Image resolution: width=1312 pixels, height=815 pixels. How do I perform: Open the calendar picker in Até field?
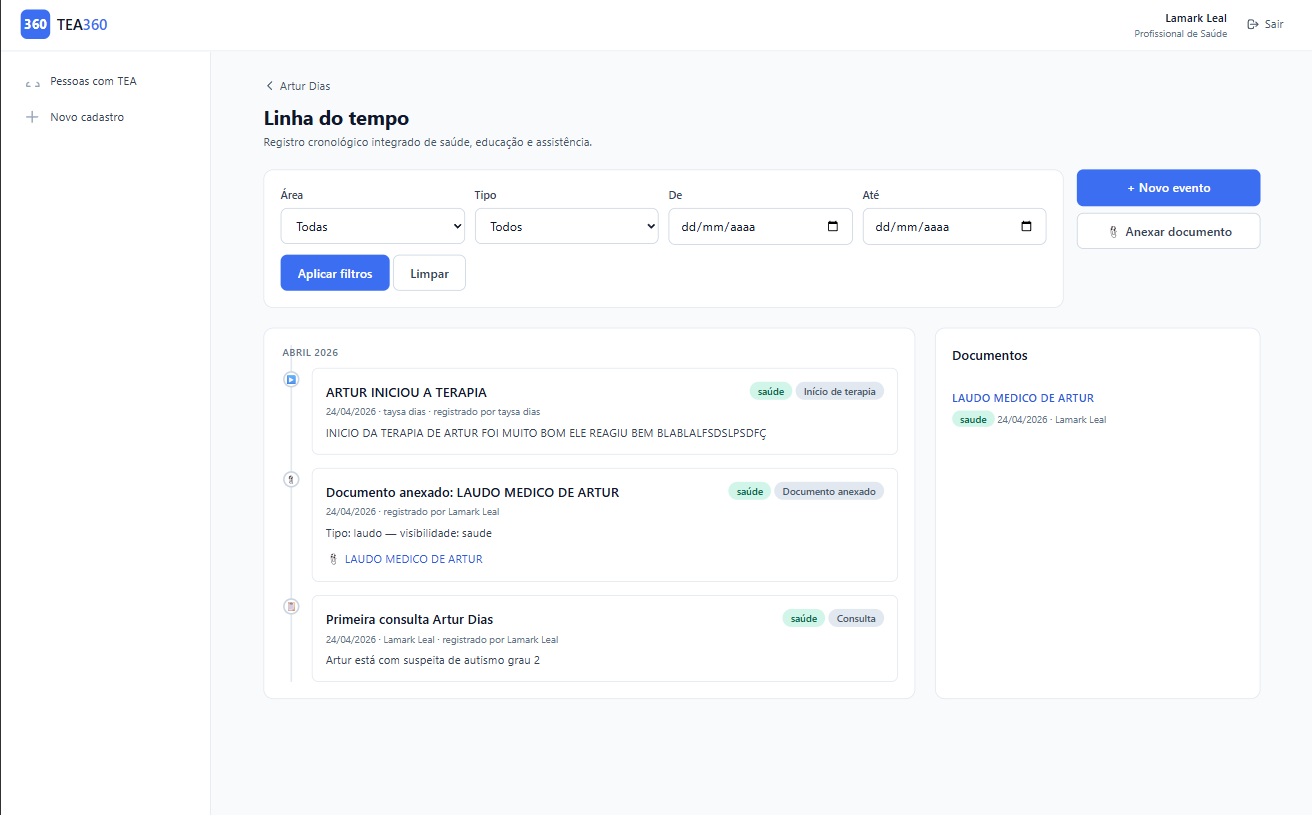pyautogui.click(x=1026, y=226)
